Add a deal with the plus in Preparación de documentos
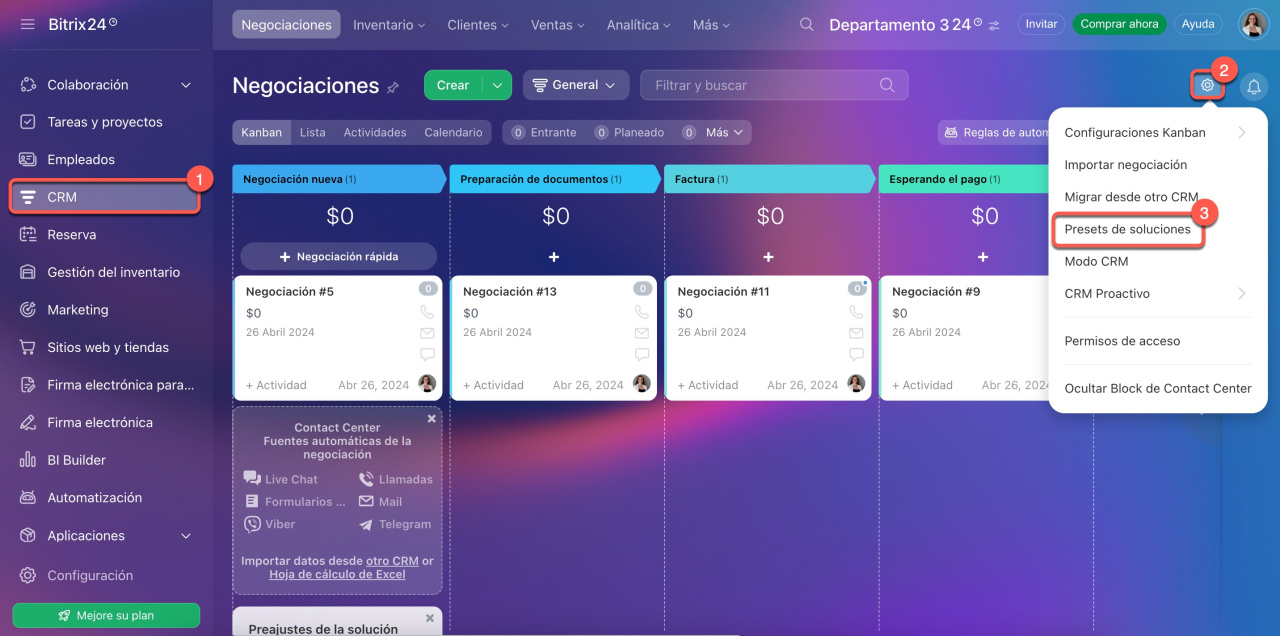 (554, 257)
